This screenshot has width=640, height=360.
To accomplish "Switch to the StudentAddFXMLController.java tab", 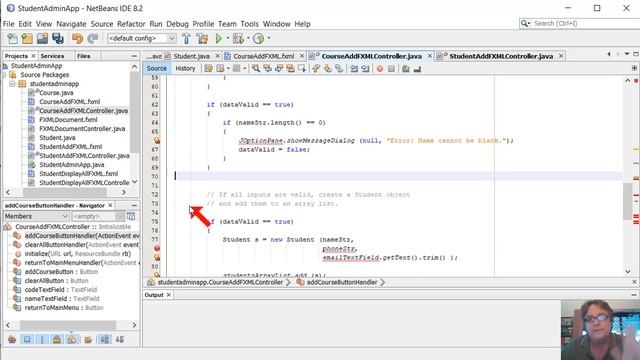I will tap(501, 56).
